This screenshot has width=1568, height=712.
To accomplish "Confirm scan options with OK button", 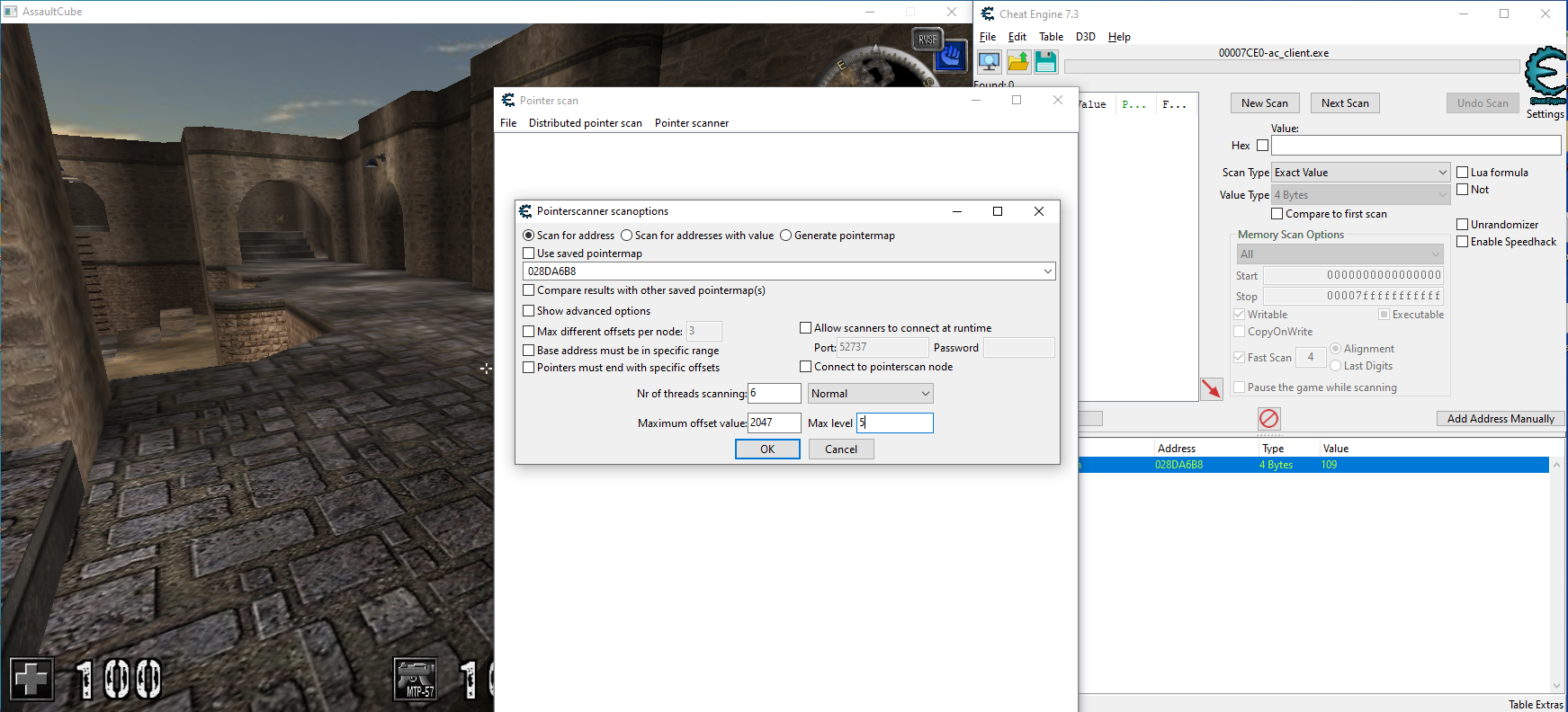I will 767,449.
